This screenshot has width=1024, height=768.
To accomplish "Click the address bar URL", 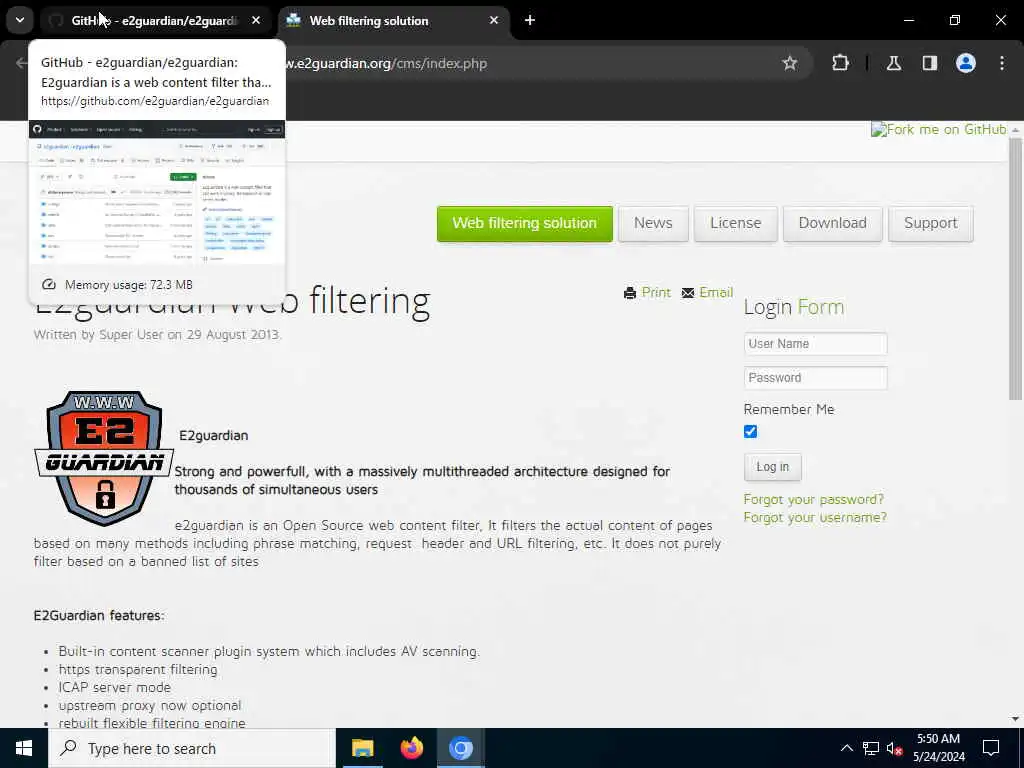I will [389, 63].
